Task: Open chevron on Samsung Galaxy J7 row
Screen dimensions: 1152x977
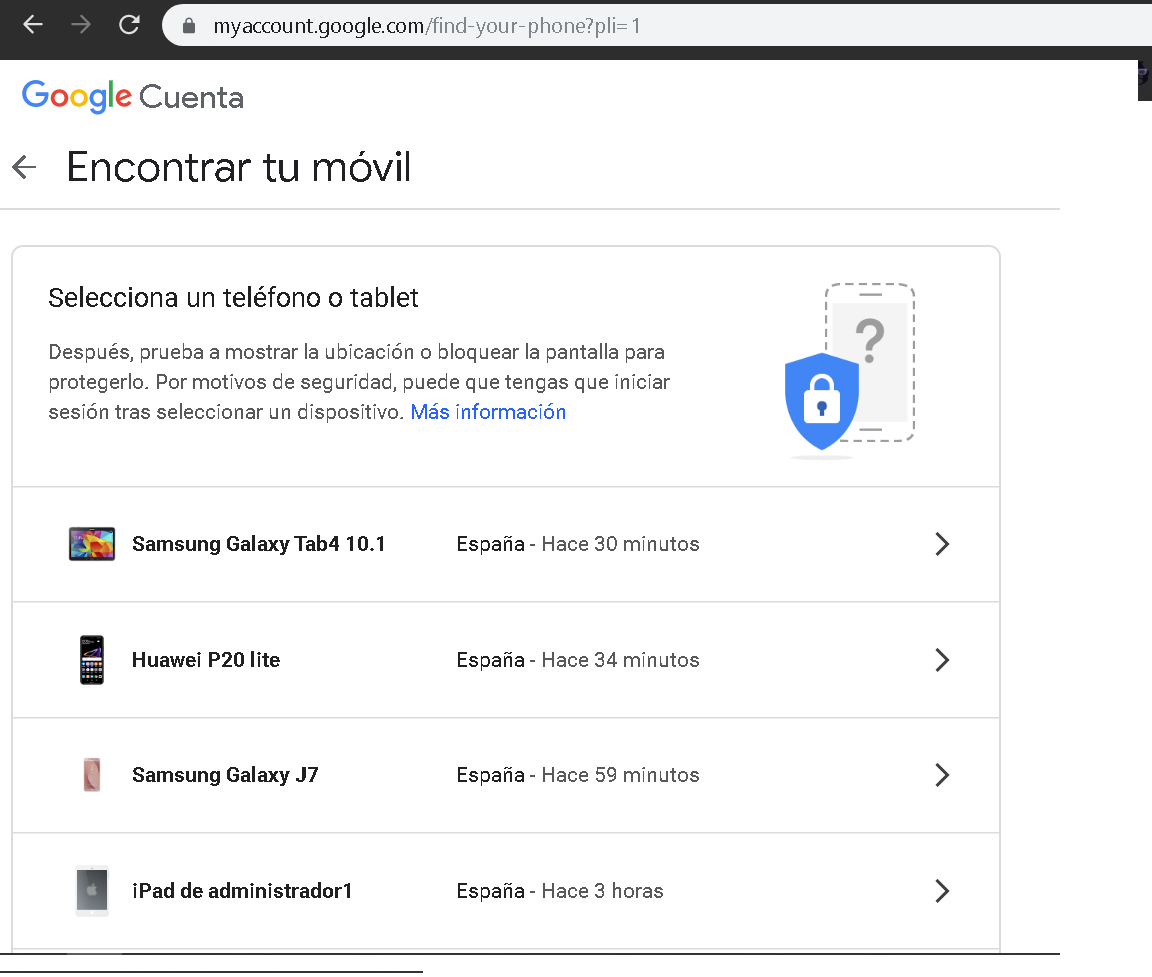Action: click(942, 775)
